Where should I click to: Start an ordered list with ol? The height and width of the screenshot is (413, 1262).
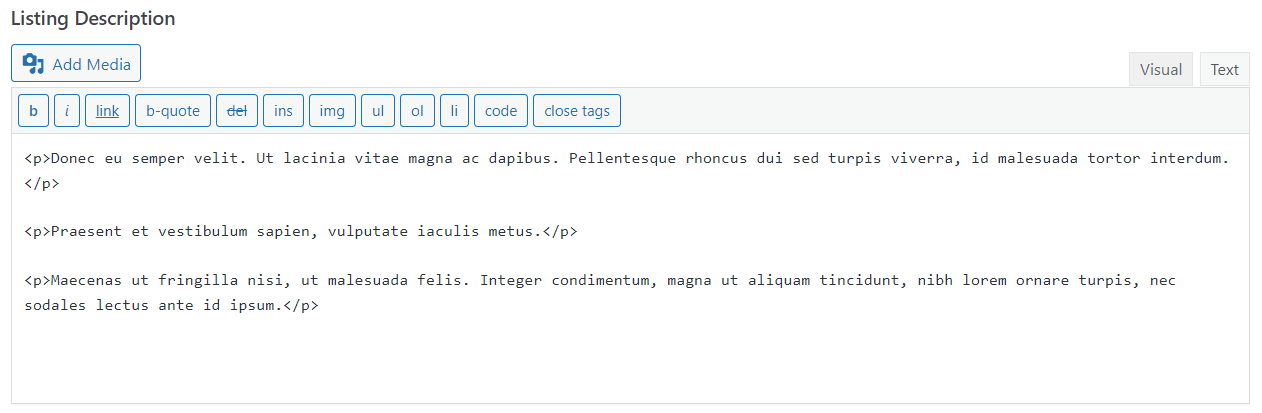coord(417,111)
